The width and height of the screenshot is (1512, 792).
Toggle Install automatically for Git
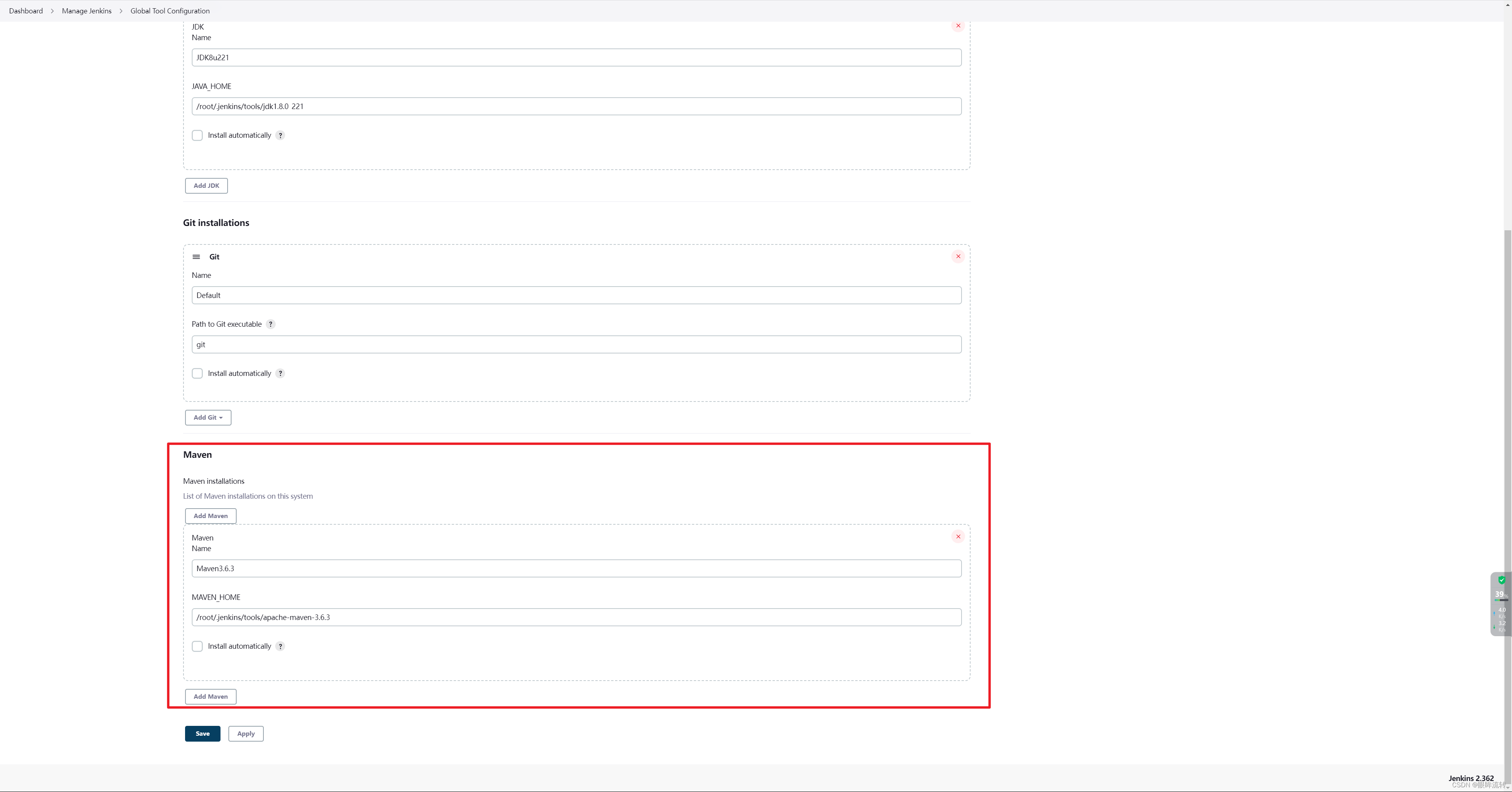(x=197, y=373)
